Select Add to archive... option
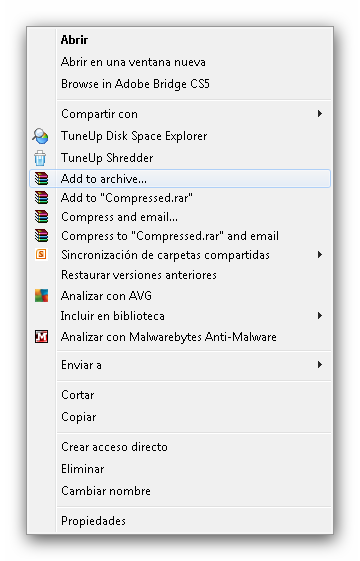The image size is (360, 561). pos(180,179)
